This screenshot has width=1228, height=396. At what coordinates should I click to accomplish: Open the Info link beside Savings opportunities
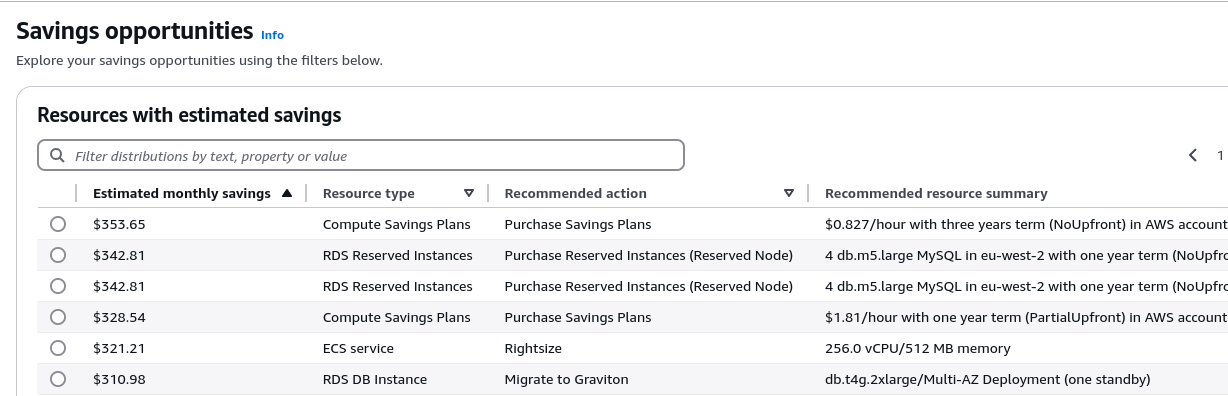(272, 35)
